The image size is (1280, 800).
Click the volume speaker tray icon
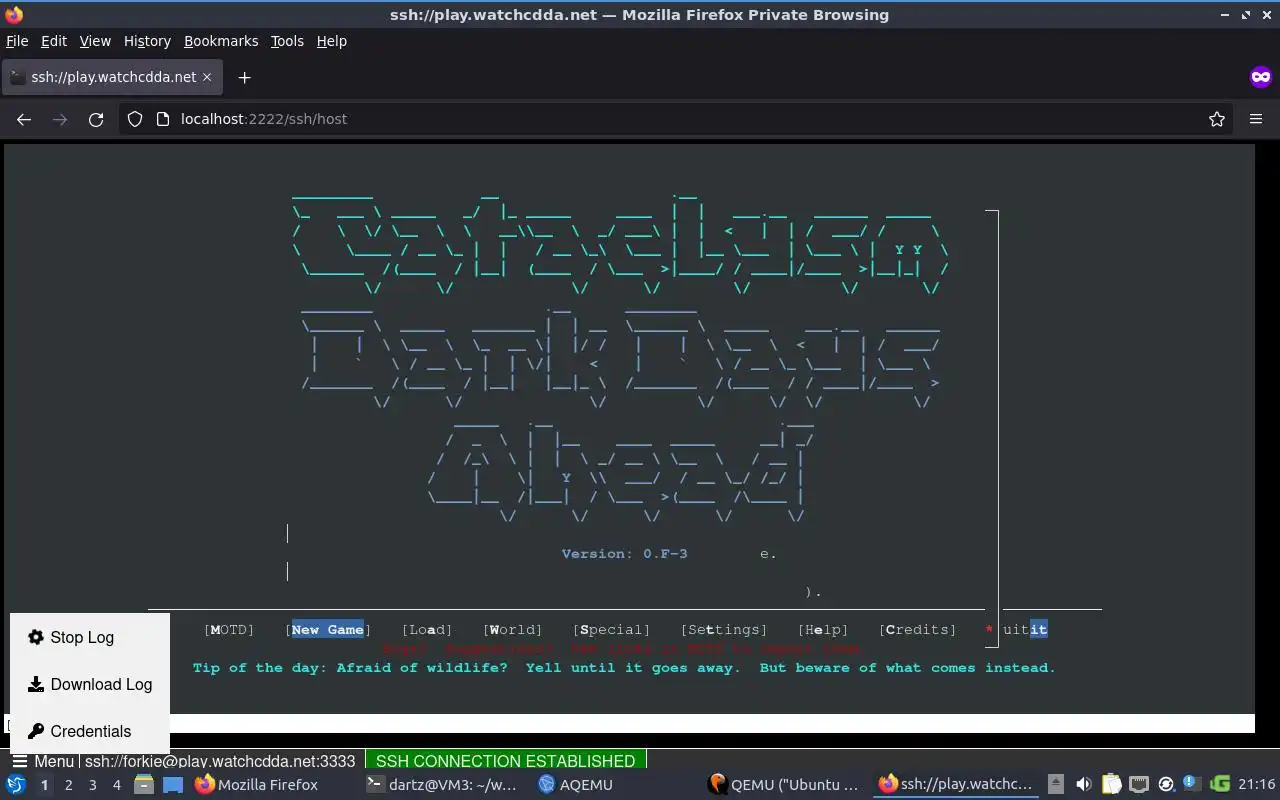click(x=1083, y=784)
